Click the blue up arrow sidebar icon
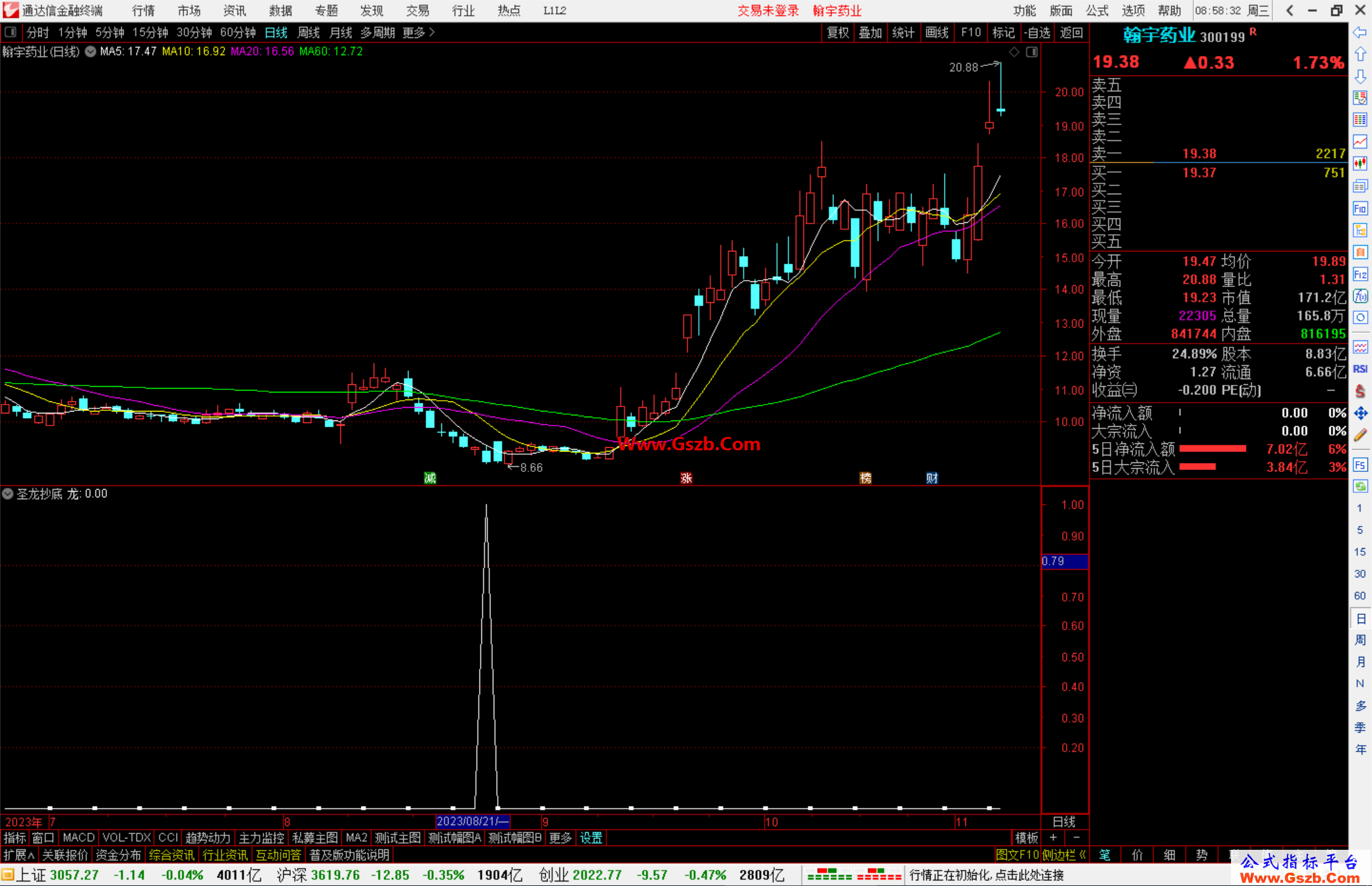Image resolution: width=1372 pixels, height=886 pixels. 1360,54
